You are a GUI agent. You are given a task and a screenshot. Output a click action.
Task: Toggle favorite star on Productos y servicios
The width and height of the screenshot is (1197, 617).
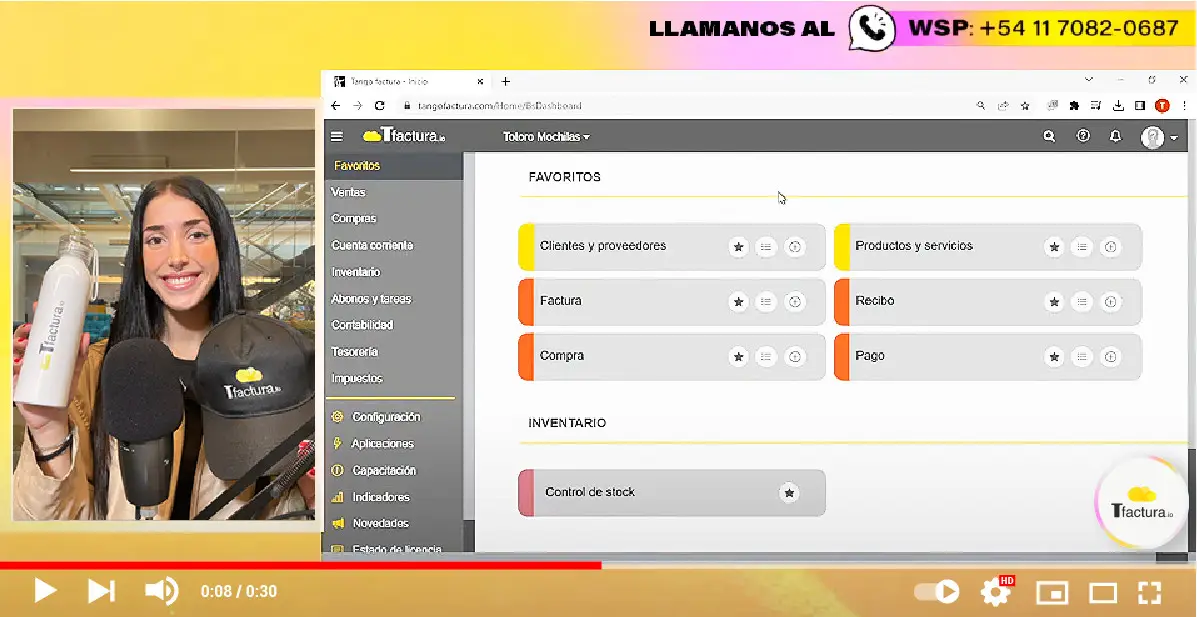tap(1053, 247)
